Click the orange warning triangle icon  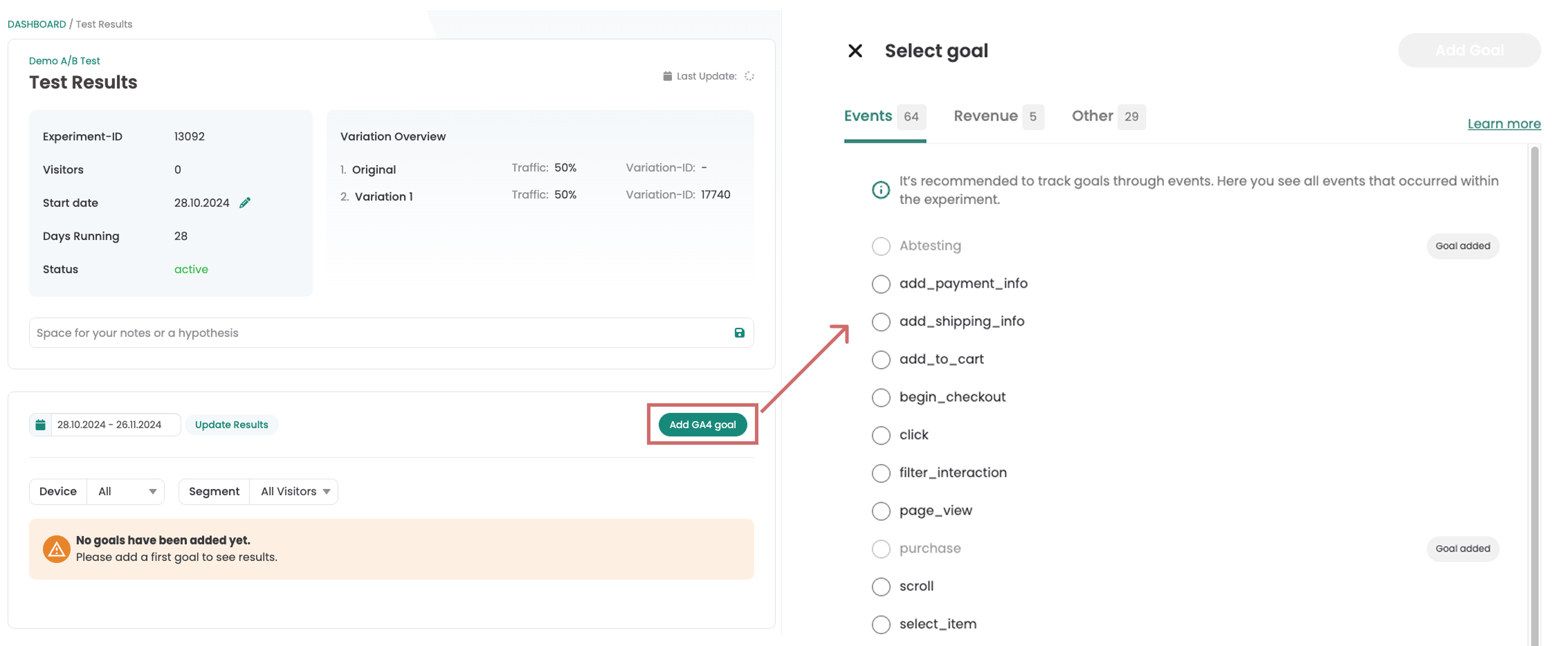57,549
